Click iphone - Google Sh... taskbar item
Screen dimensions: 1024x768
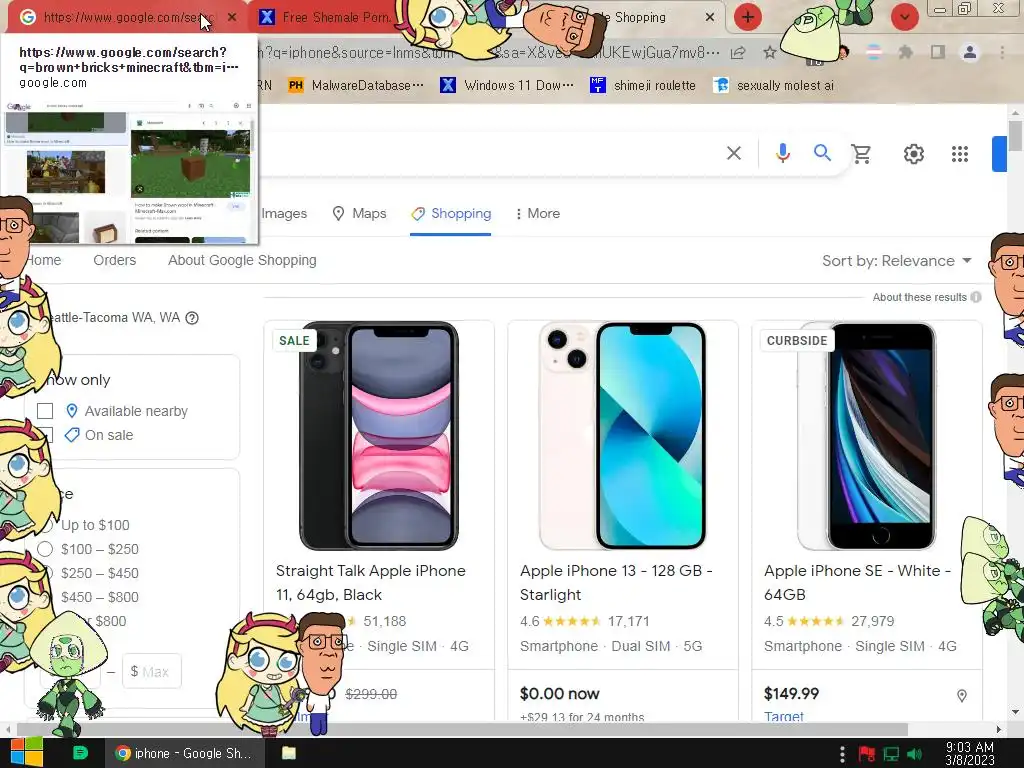point(184,753)
